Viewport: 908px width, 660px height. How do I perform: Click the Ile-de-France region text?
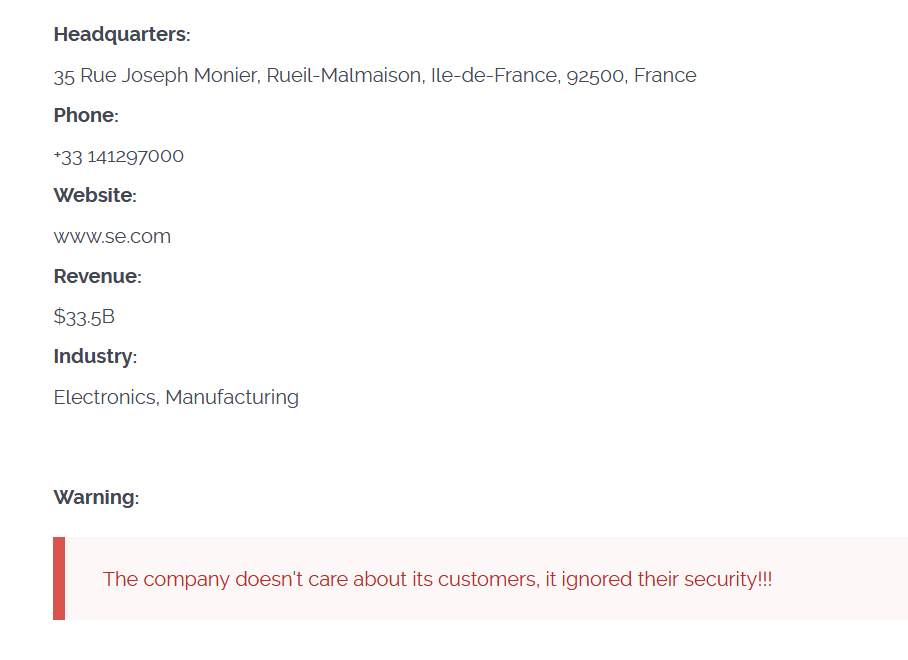click(494, 76)
